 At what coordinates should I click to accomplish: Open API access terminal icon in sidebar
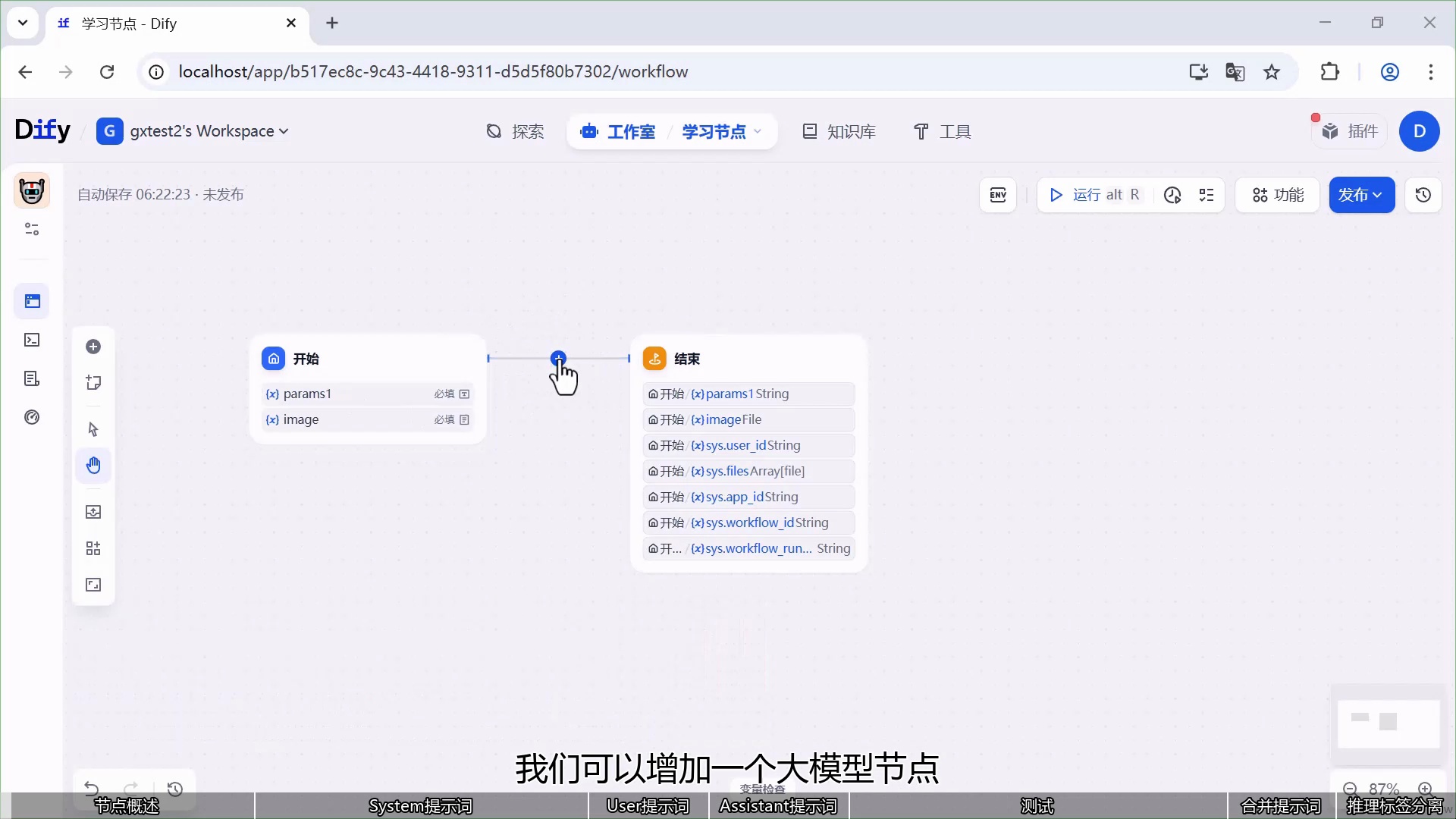(32, 340)
